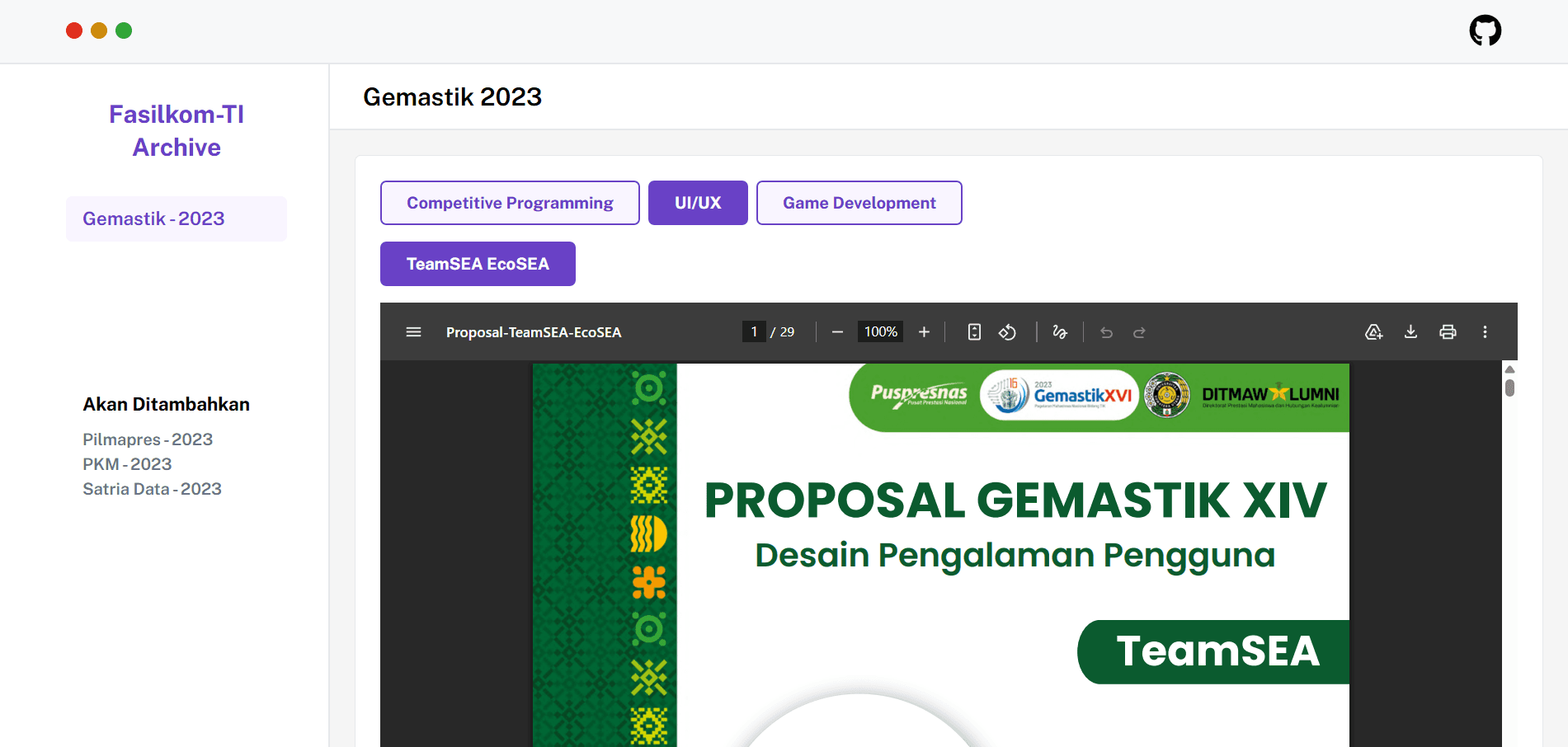Toggle the PDF sidebar menu icon
The width and height of the screenshot is (1568, 747).
click(x=414, y=332)
